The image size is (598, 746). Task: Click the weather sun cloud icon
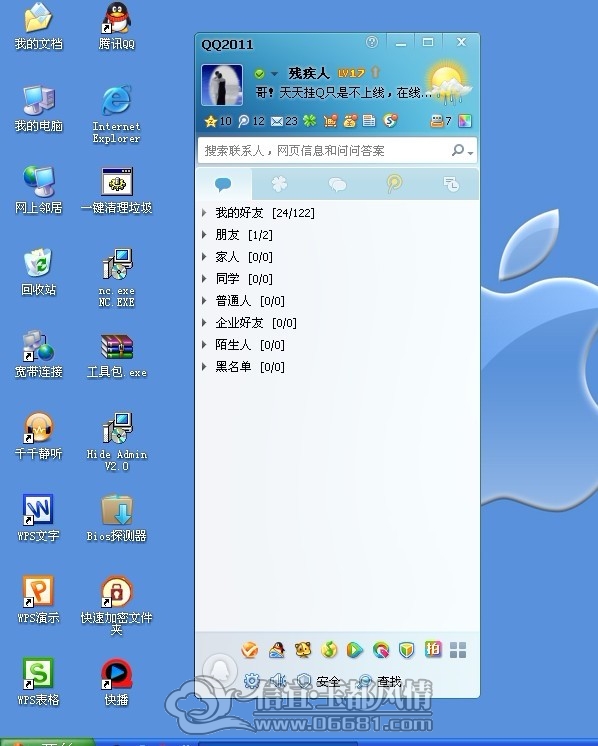pos(448,83)
